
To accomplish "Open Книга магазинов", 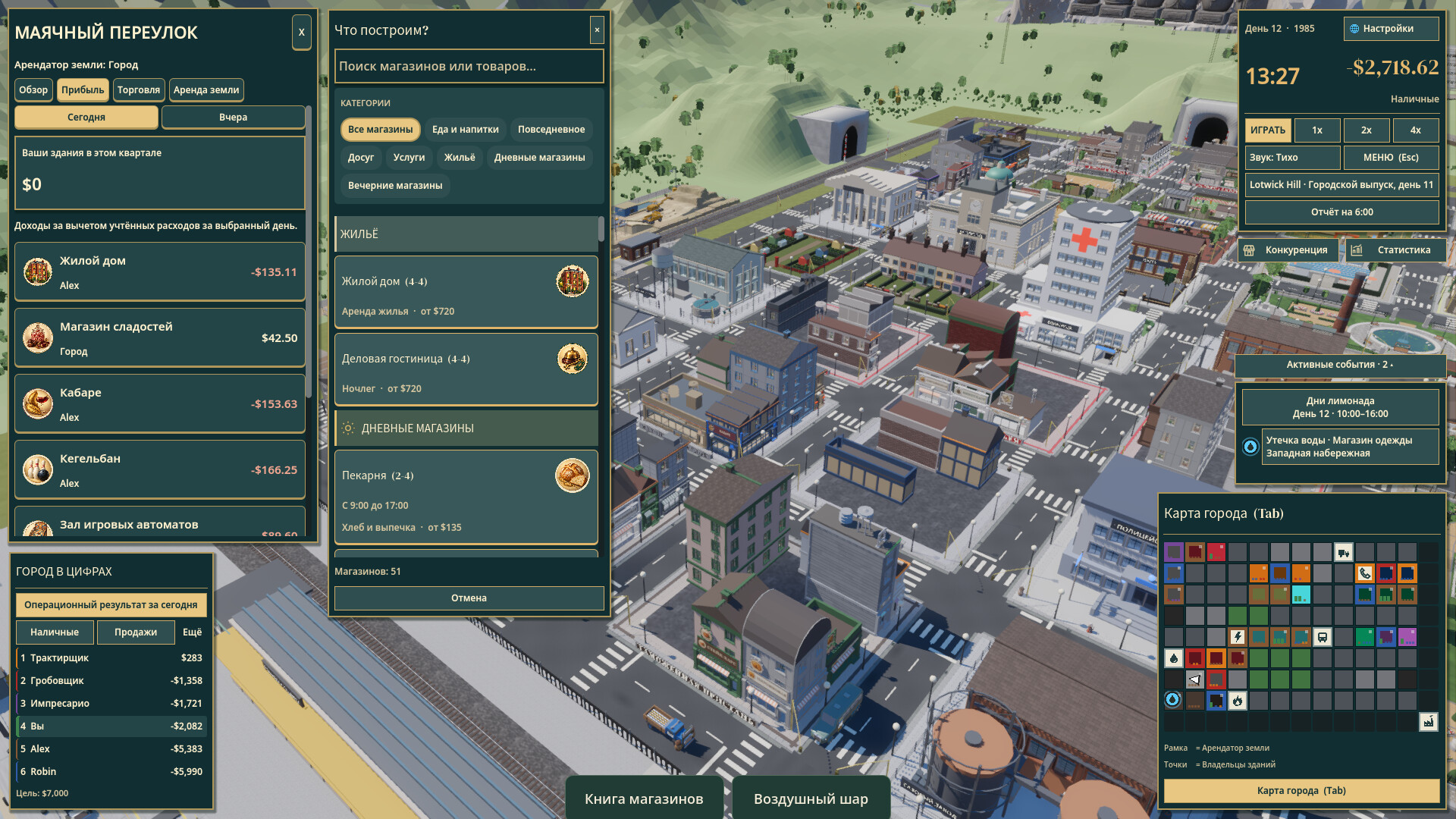I will click(x=644, y=799).
